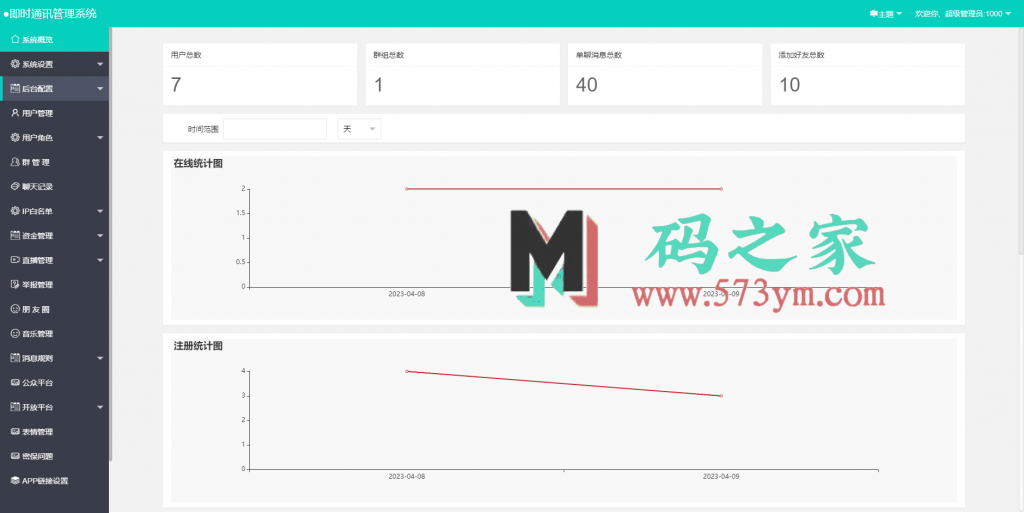
Task: Open 群管理 via its group icon
Action: tap(15, 162)
